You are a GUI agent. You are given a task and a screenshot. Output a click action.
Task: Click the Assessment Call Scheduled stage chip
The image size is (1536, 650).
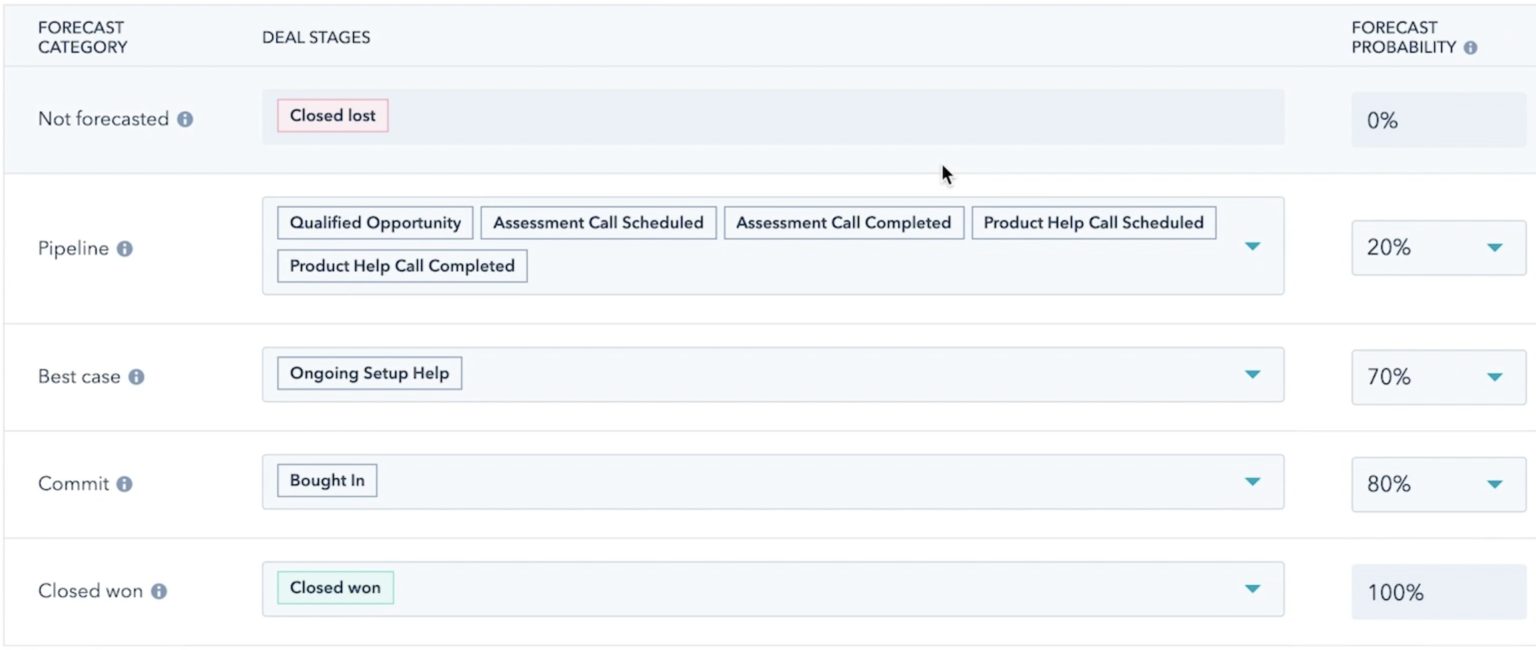coord(597,222)
